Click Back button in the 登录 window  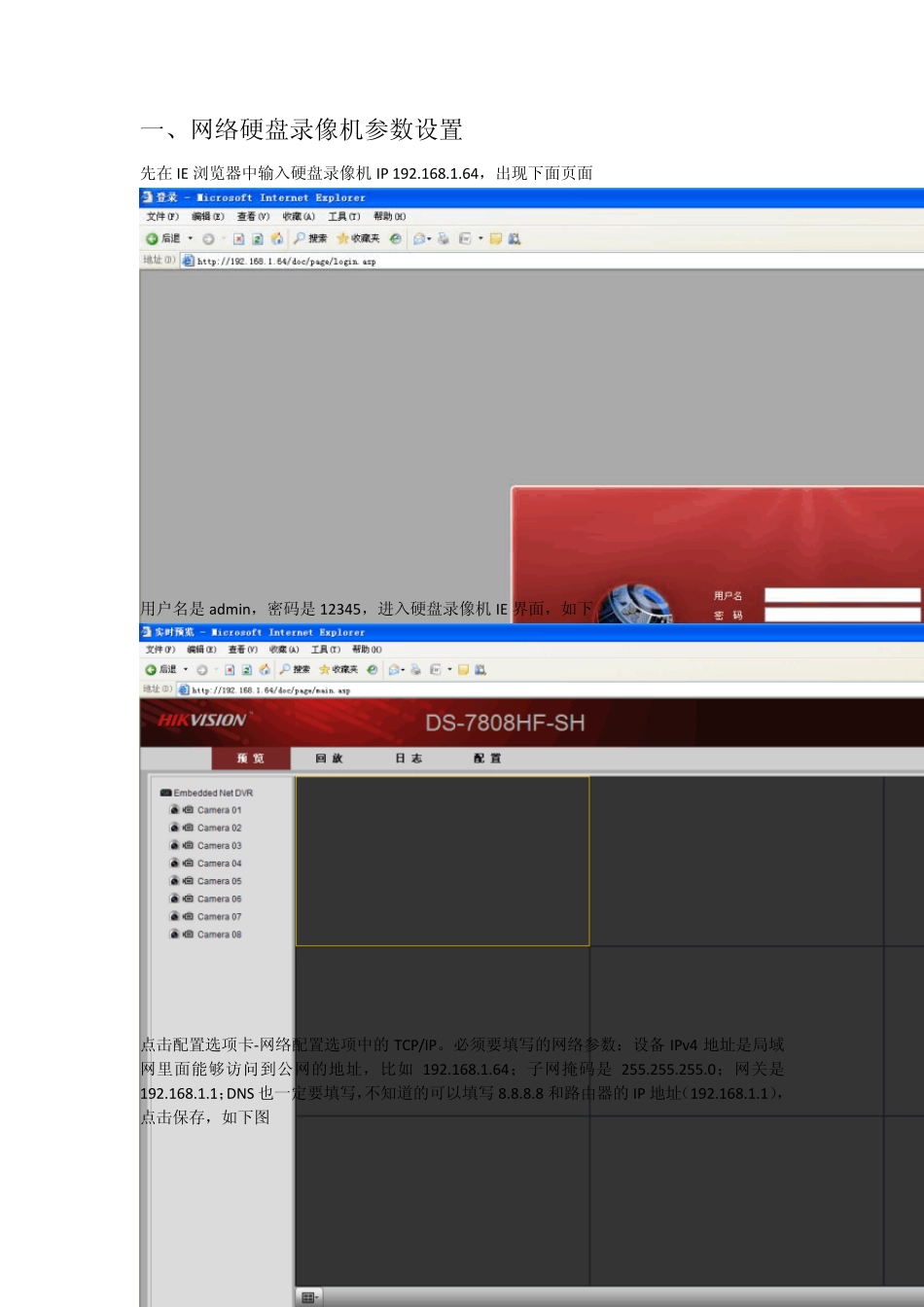point(162,238)
